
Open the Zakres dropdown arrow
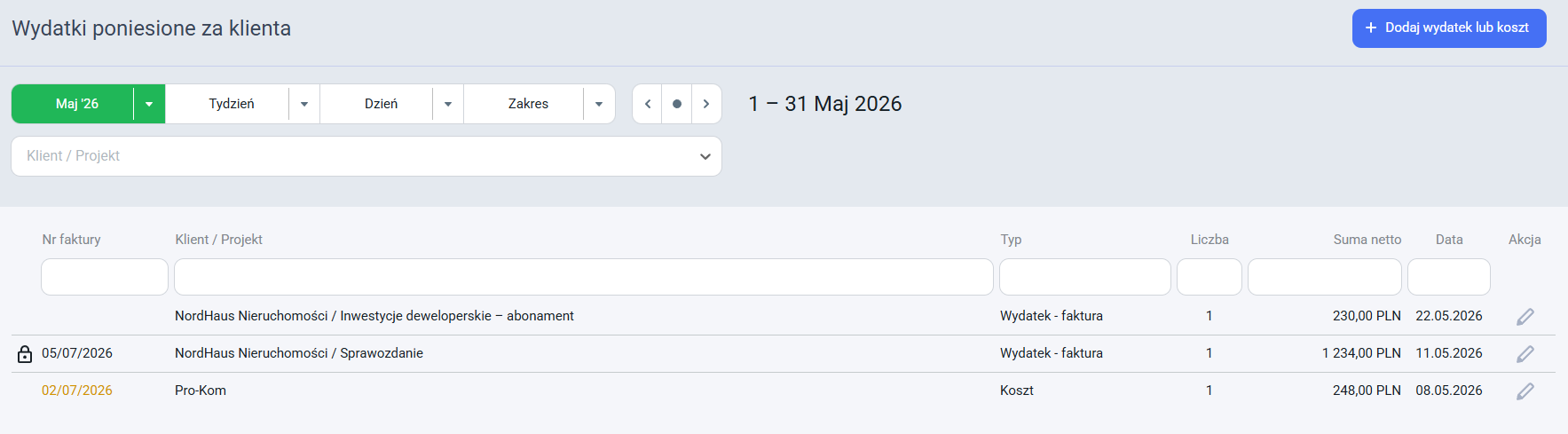pyautogui.click(x=599, y=104)
